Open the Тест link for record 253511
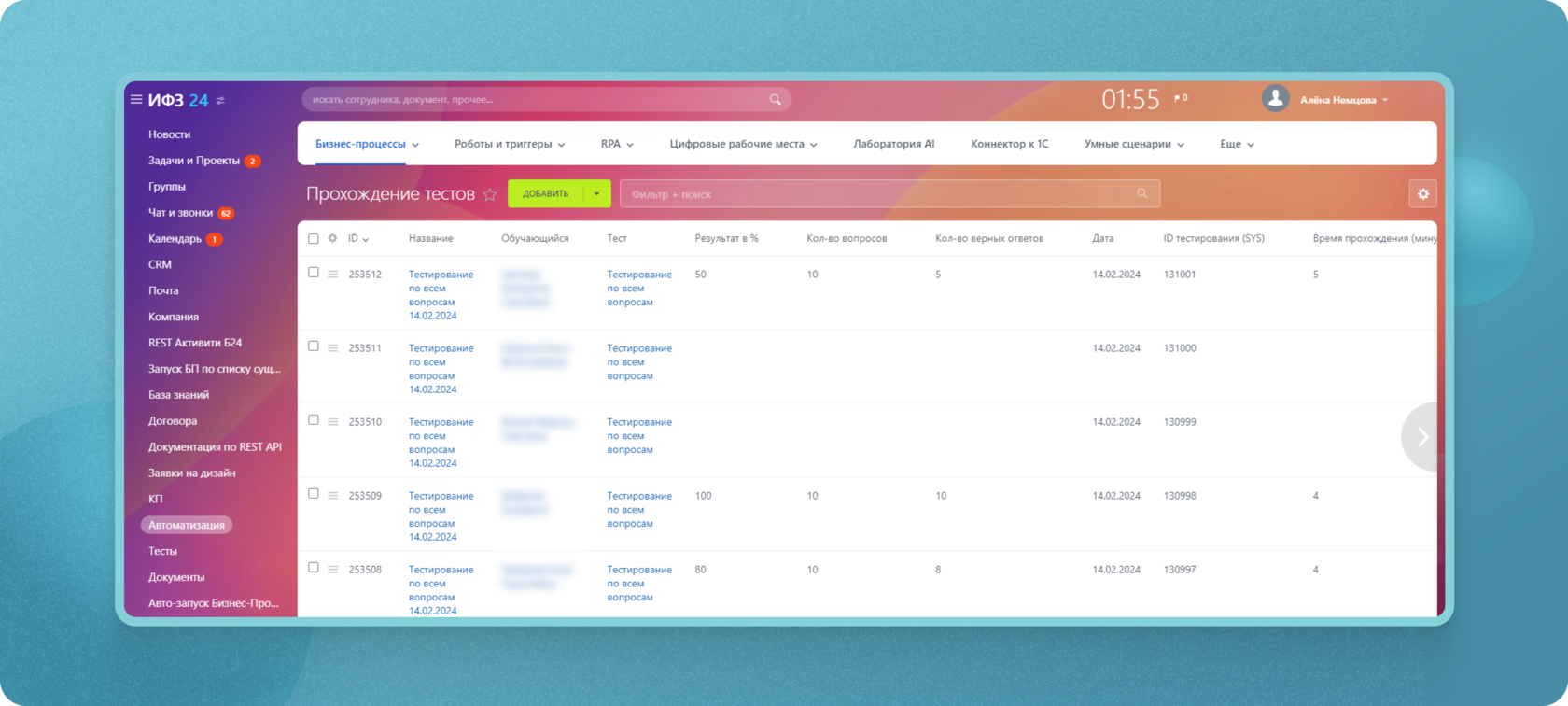 point(639,361)
